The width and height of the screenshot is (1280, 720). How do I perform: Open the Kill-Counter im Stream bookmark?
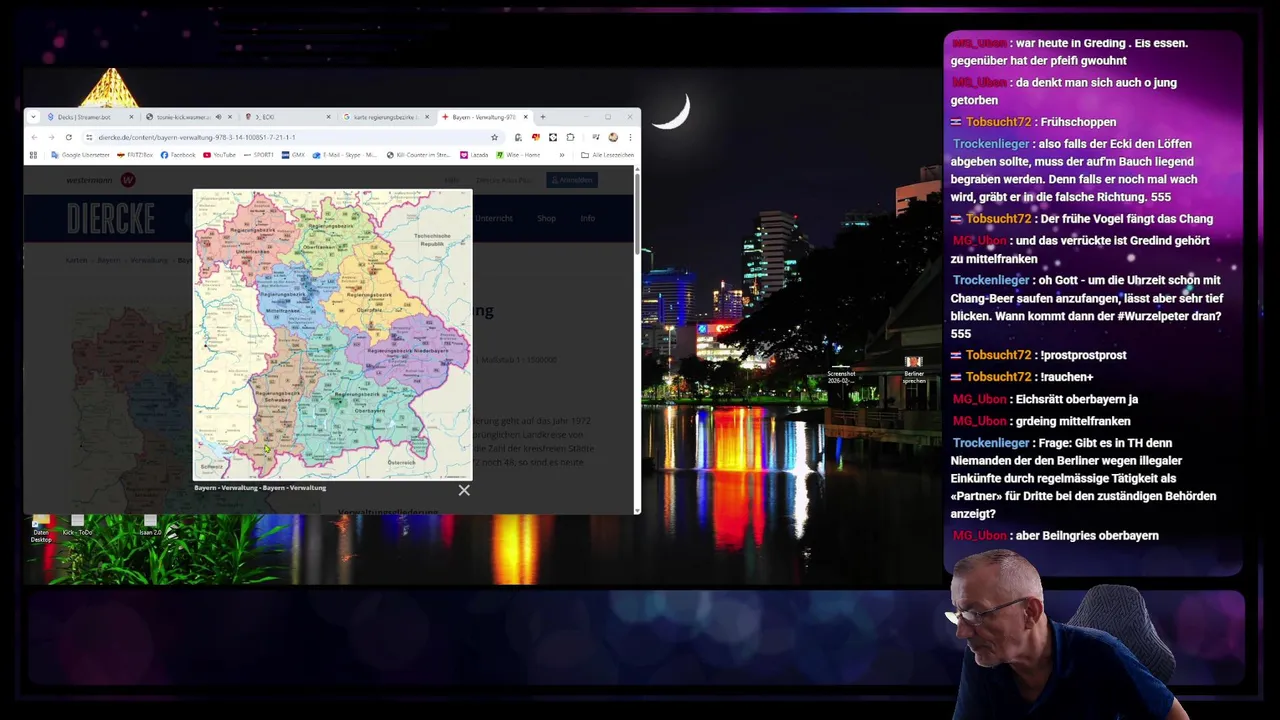click(419, 155)
